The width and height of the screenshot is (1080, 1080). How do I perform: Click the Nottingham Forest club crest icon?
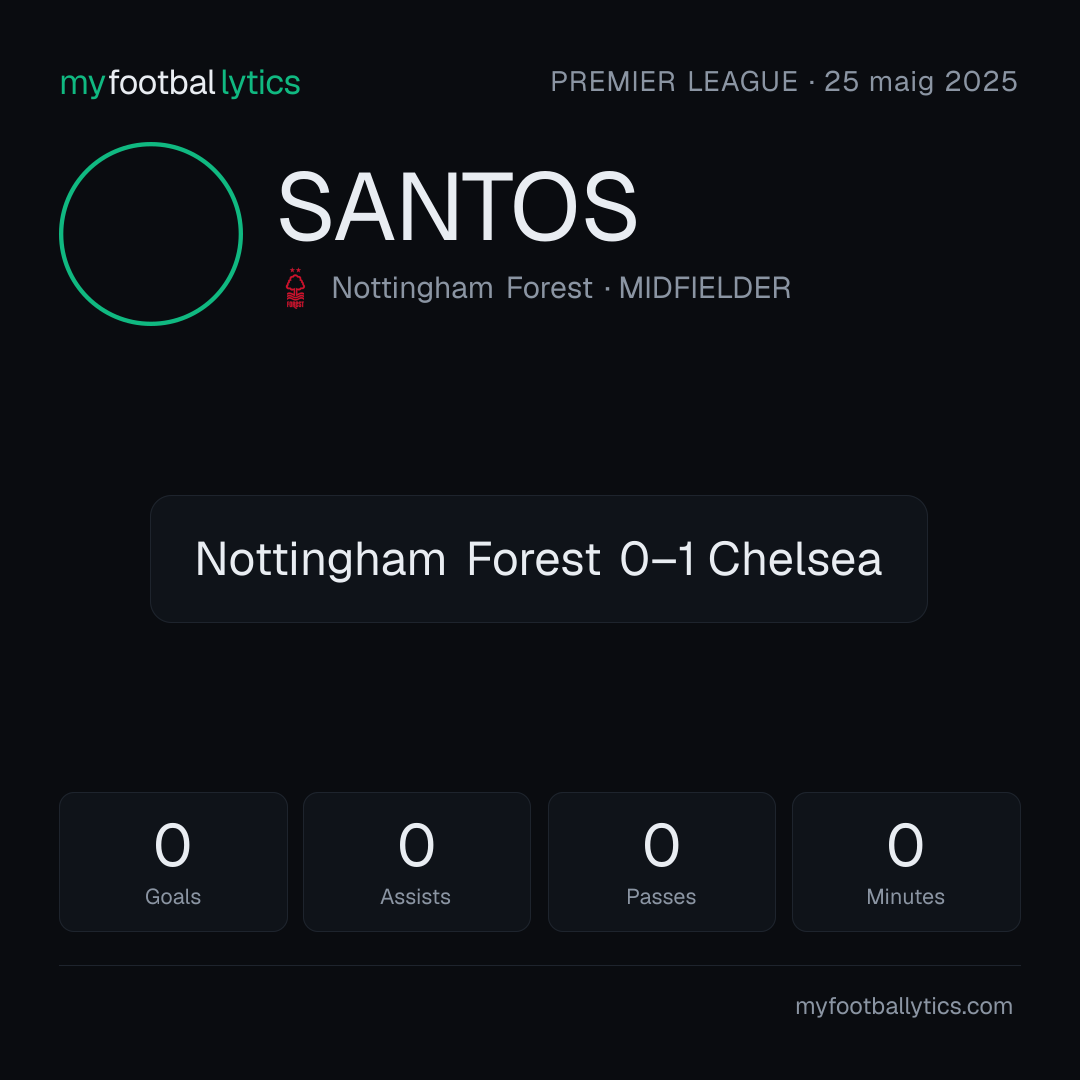pyautogui.click(x=295, y=288)
